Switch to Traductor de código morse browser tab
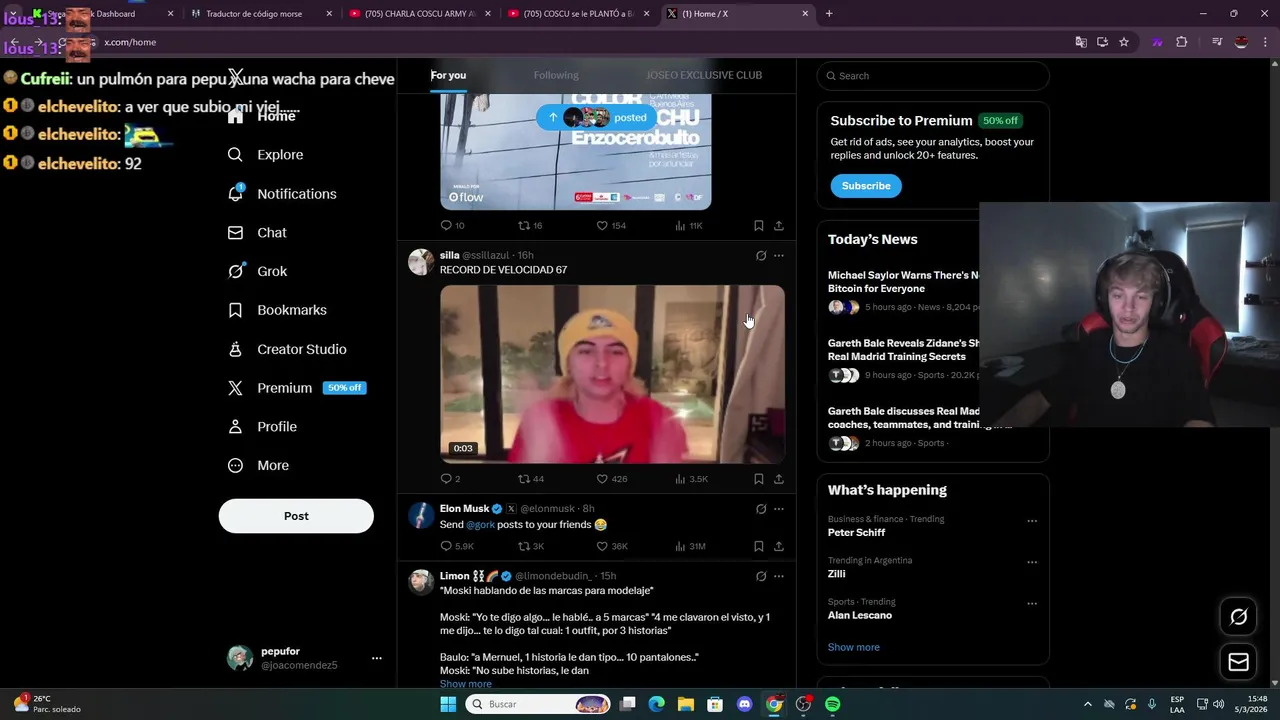The width and height of the screenshot is (1280, 720). (261, 14)
